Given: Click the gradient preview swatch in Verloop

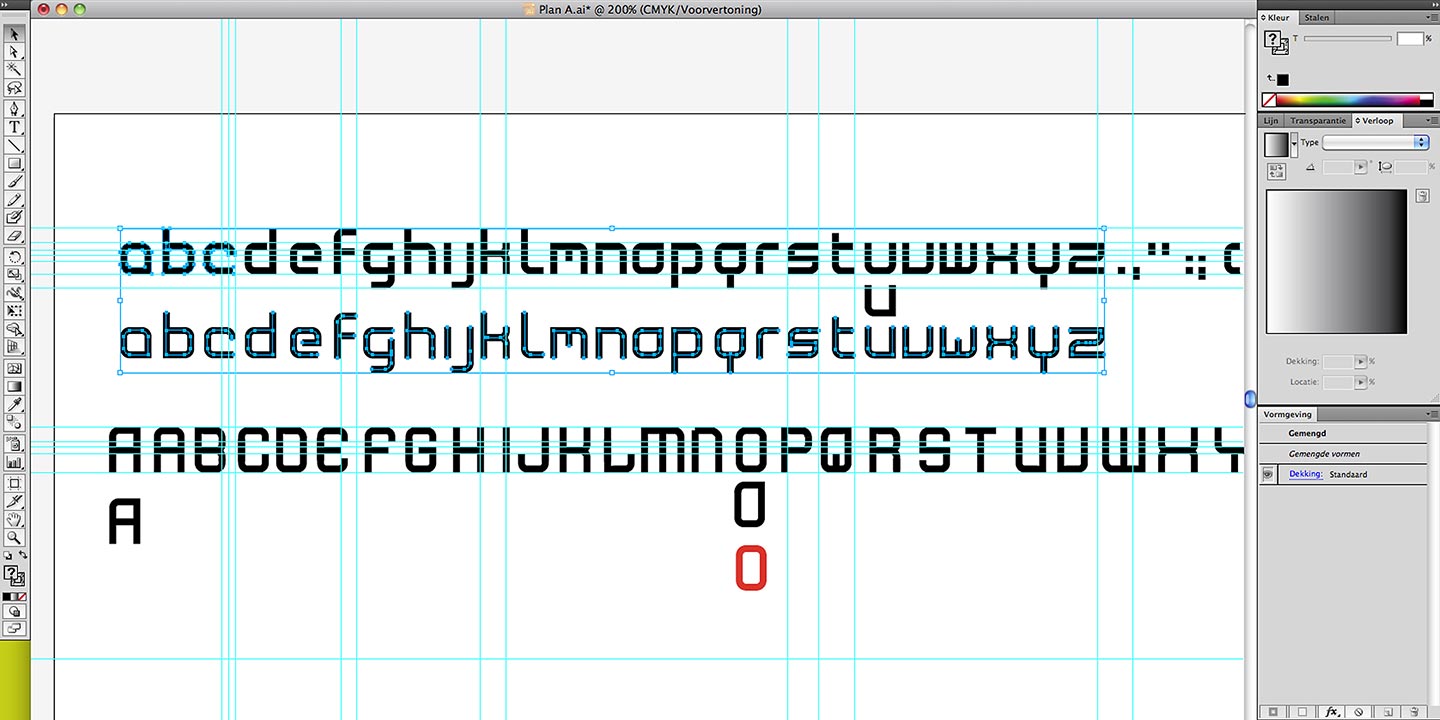Looking at the screenshot, I should point(1276,144).
